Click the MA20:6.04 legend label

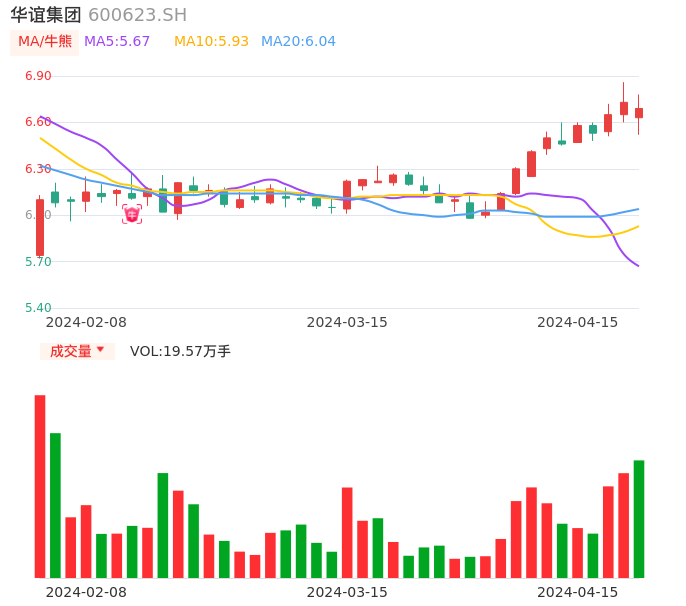[x=298, y=42]
